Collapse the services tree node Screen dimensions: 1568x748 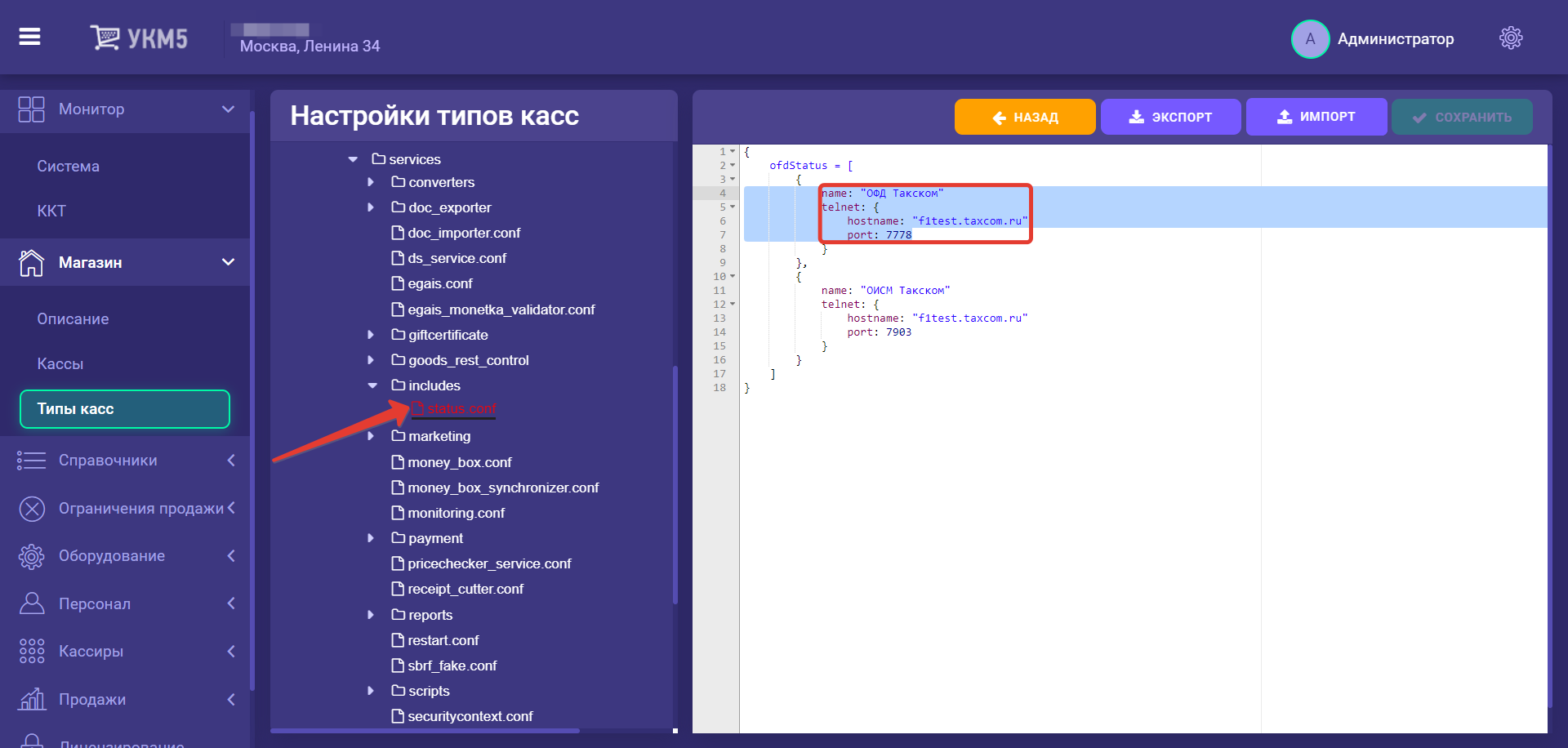point(353,159)
